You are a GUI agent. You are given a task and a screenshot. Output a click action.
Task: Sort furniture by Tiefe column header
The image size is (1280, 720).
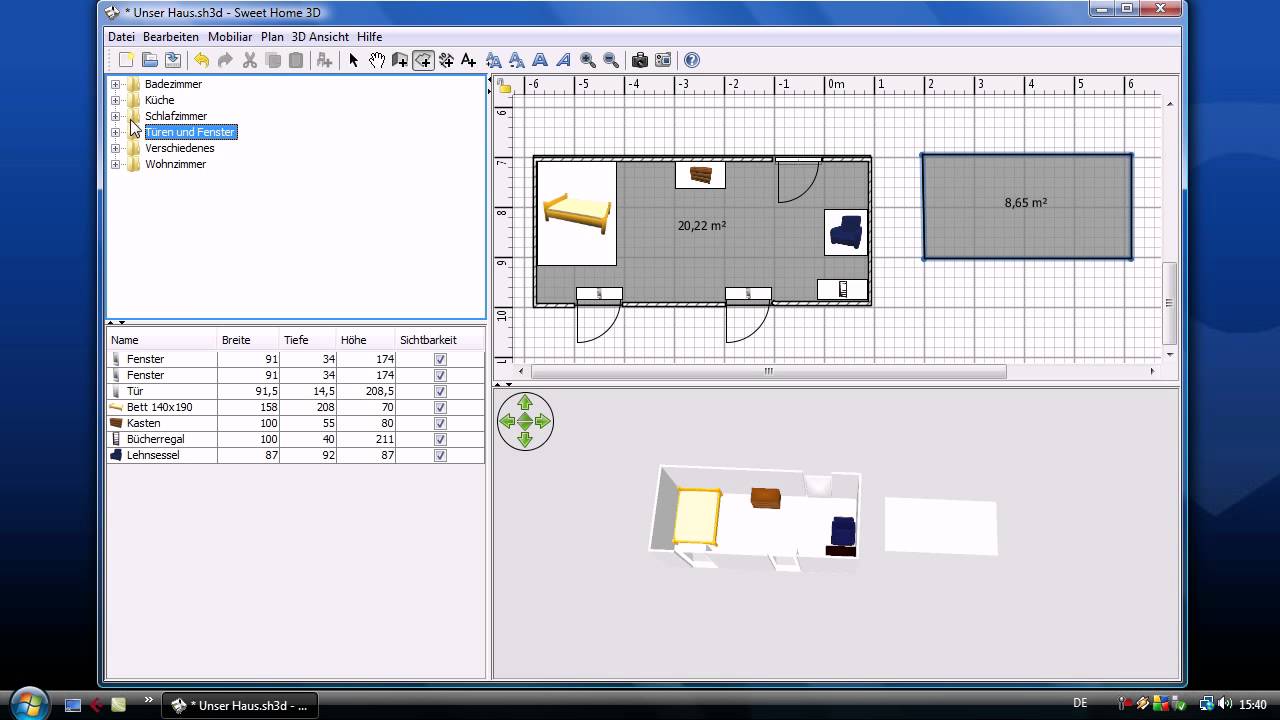[308, 340]
